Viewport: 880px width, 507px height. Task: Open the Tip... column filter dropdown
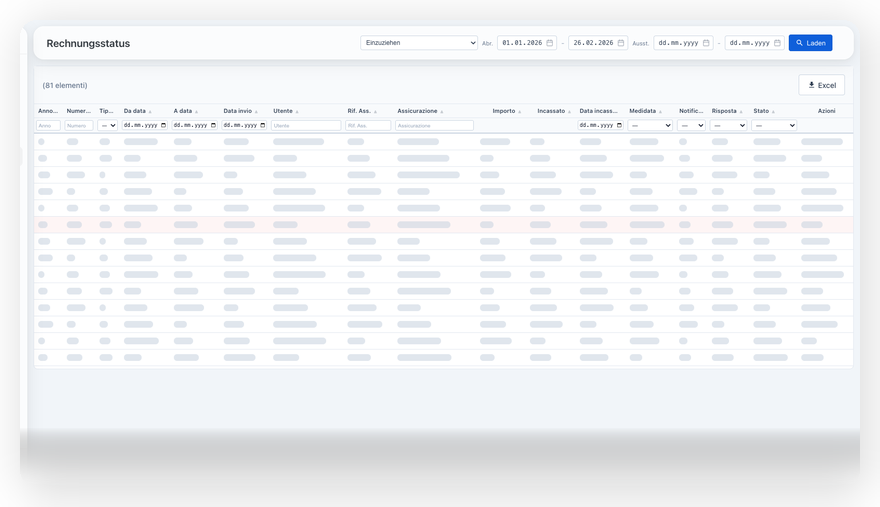click(107, 125)
